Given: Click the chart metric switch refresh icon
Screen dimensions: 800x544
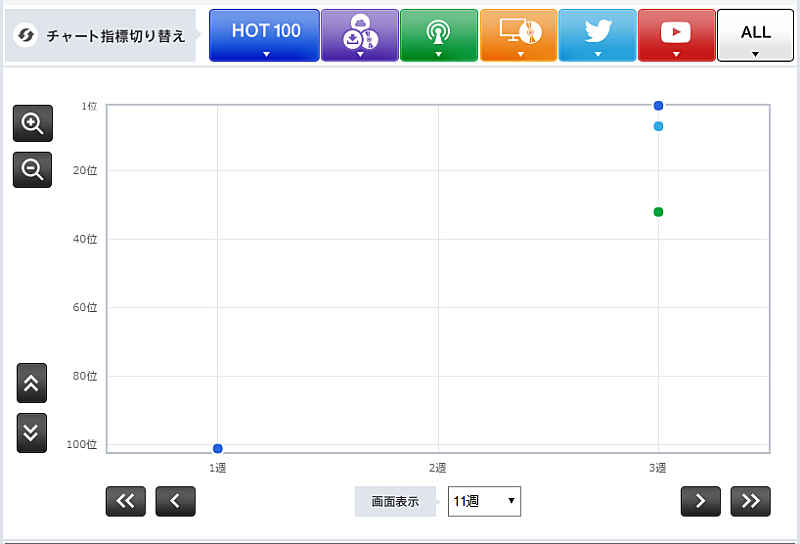Looking at the screenshot, I should (x=27, y=36).
